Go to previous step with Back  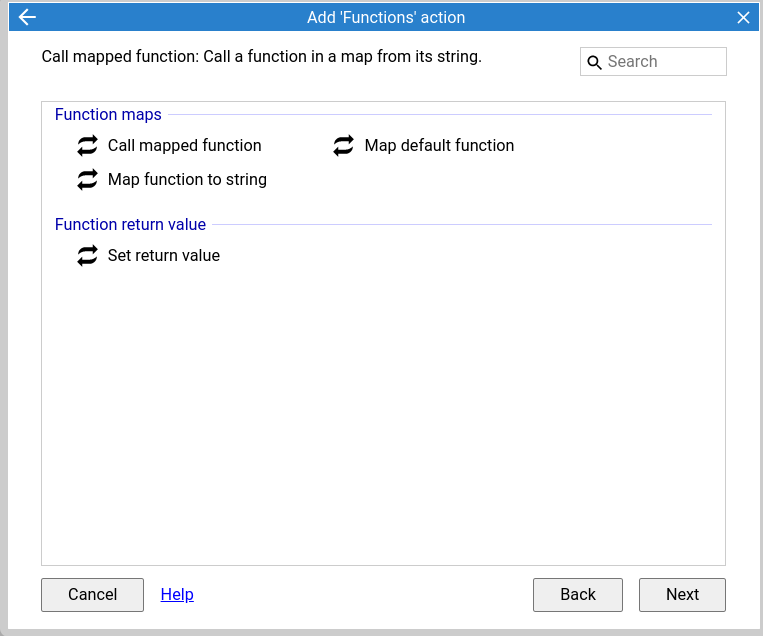pyautogui.click(x=578, y=595)
